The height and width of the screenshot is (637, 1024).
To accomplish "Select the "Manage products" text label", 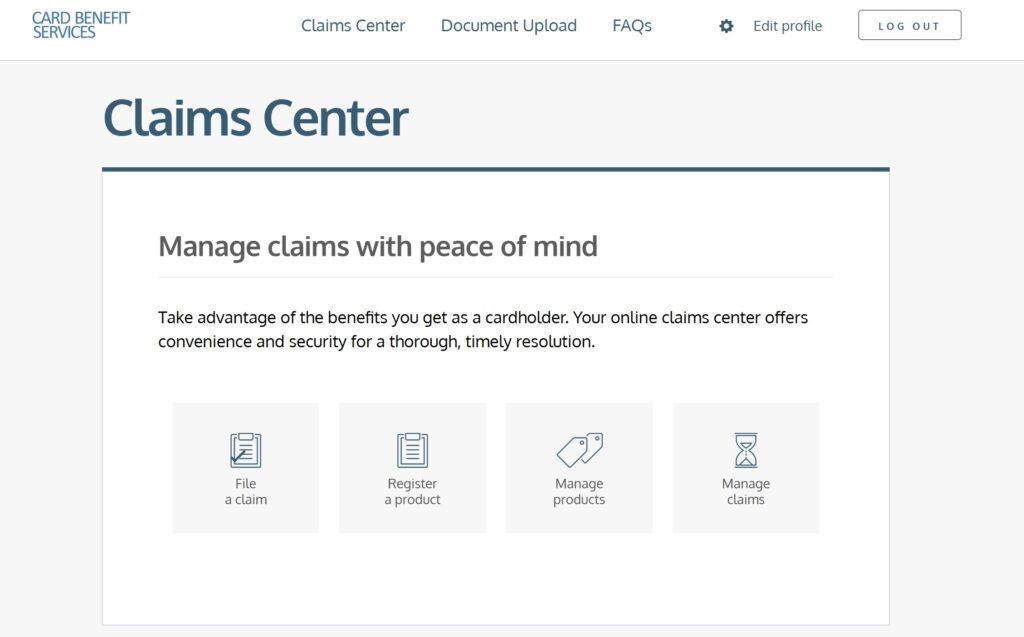I will [579, 492].
